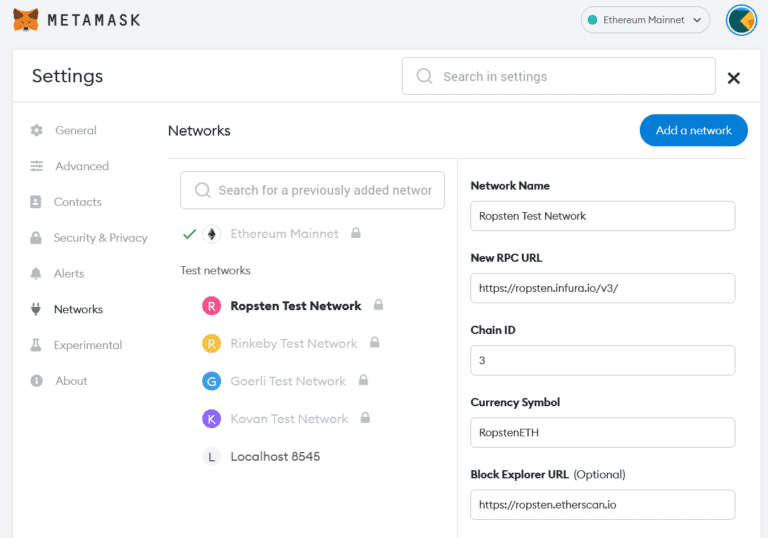Open Contacts settings

point(78,202)
